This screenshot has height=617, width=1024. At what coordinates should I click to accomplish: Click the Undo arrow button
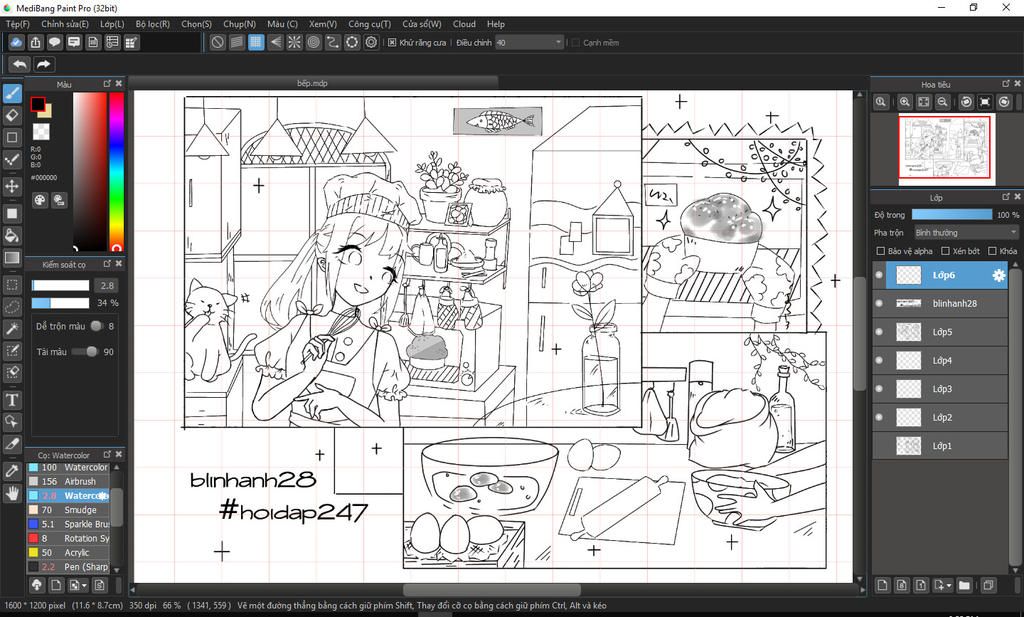click(20, 64)
